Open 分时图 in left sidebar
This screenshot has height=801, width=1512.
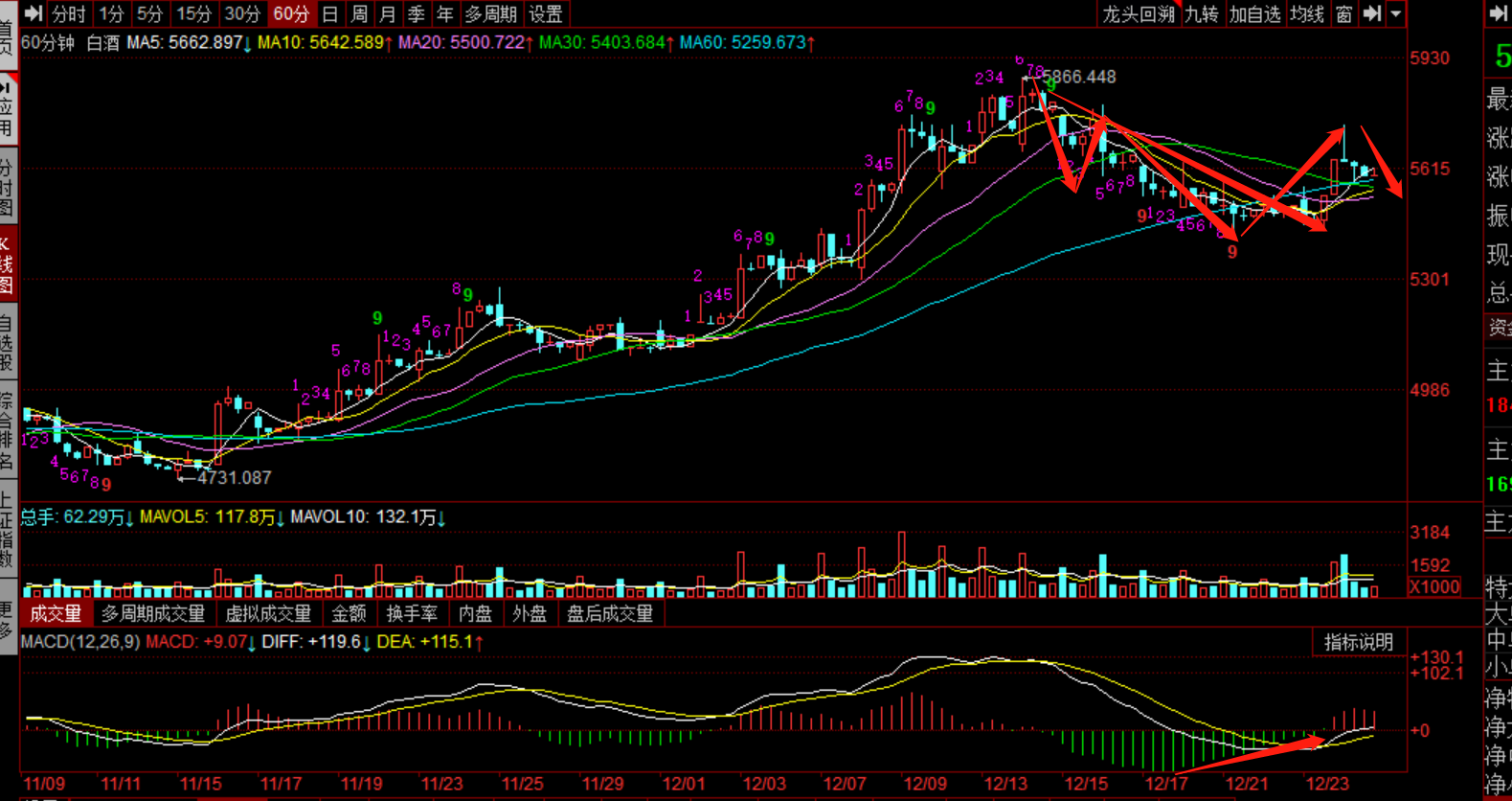coord(8,186)
